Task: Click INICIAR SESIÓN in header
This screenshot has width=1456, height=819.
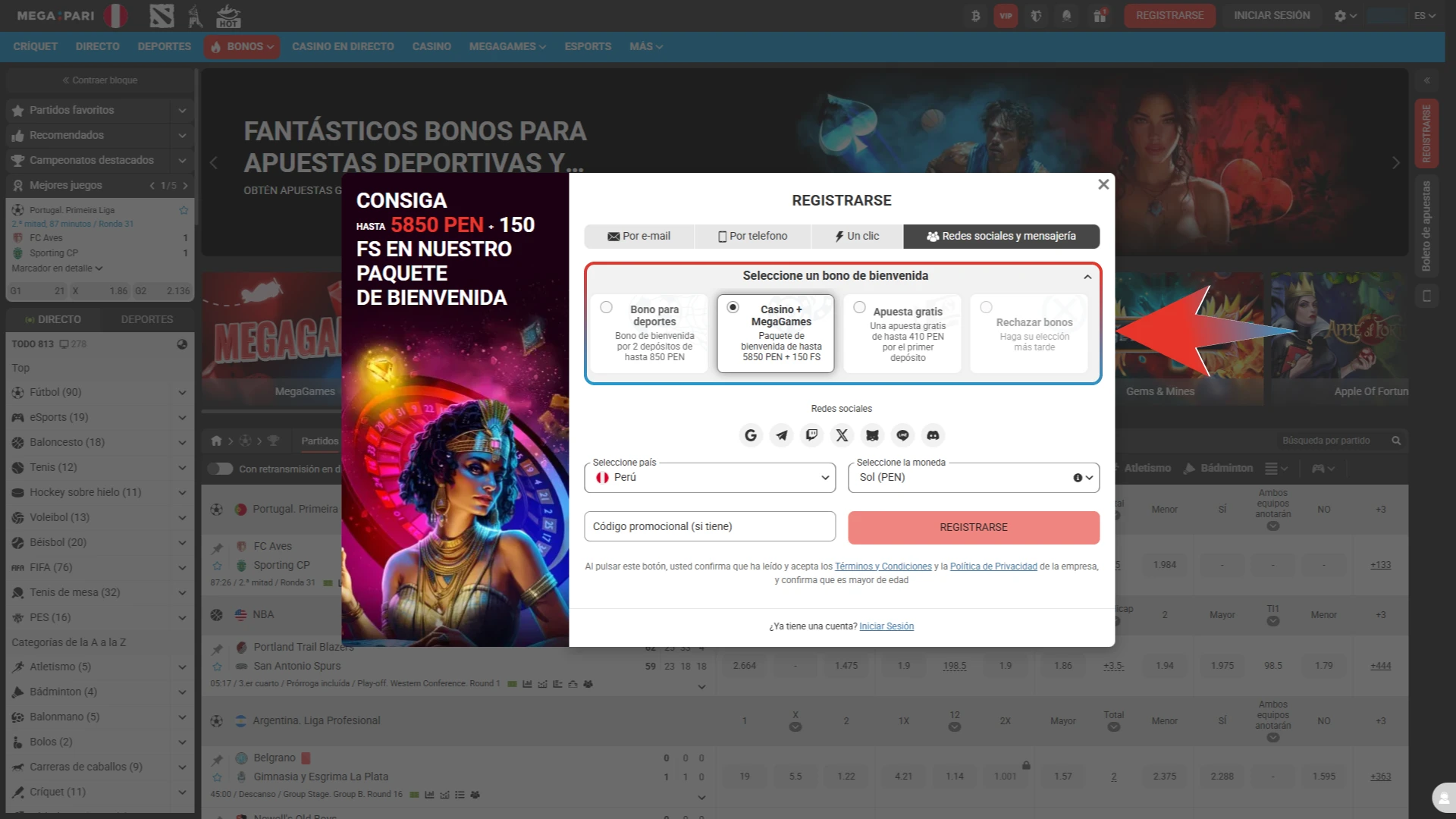Action: [x=1272, y=16]
